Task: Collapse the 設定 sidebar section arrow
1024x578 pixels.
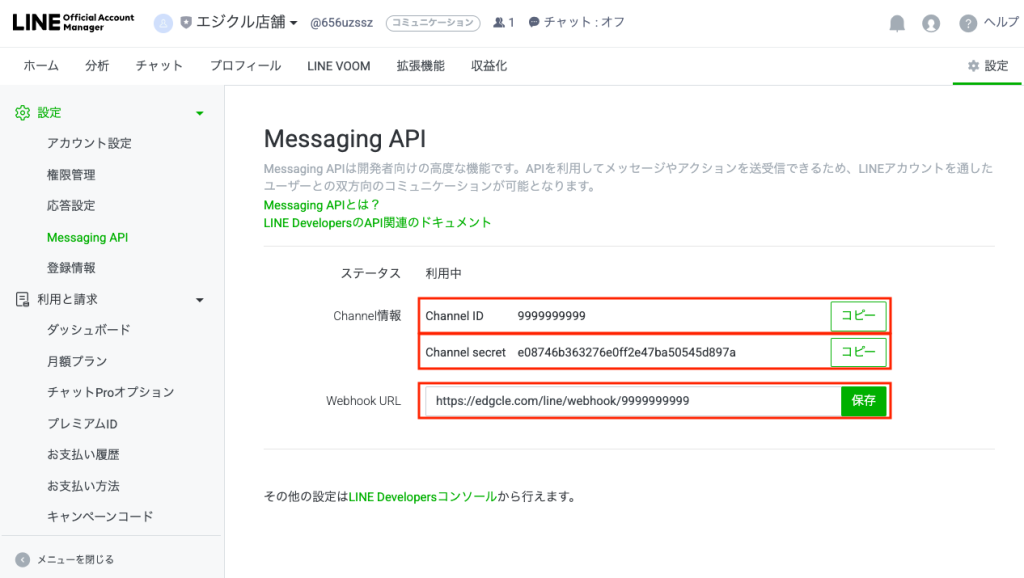Action: point(200,113)
